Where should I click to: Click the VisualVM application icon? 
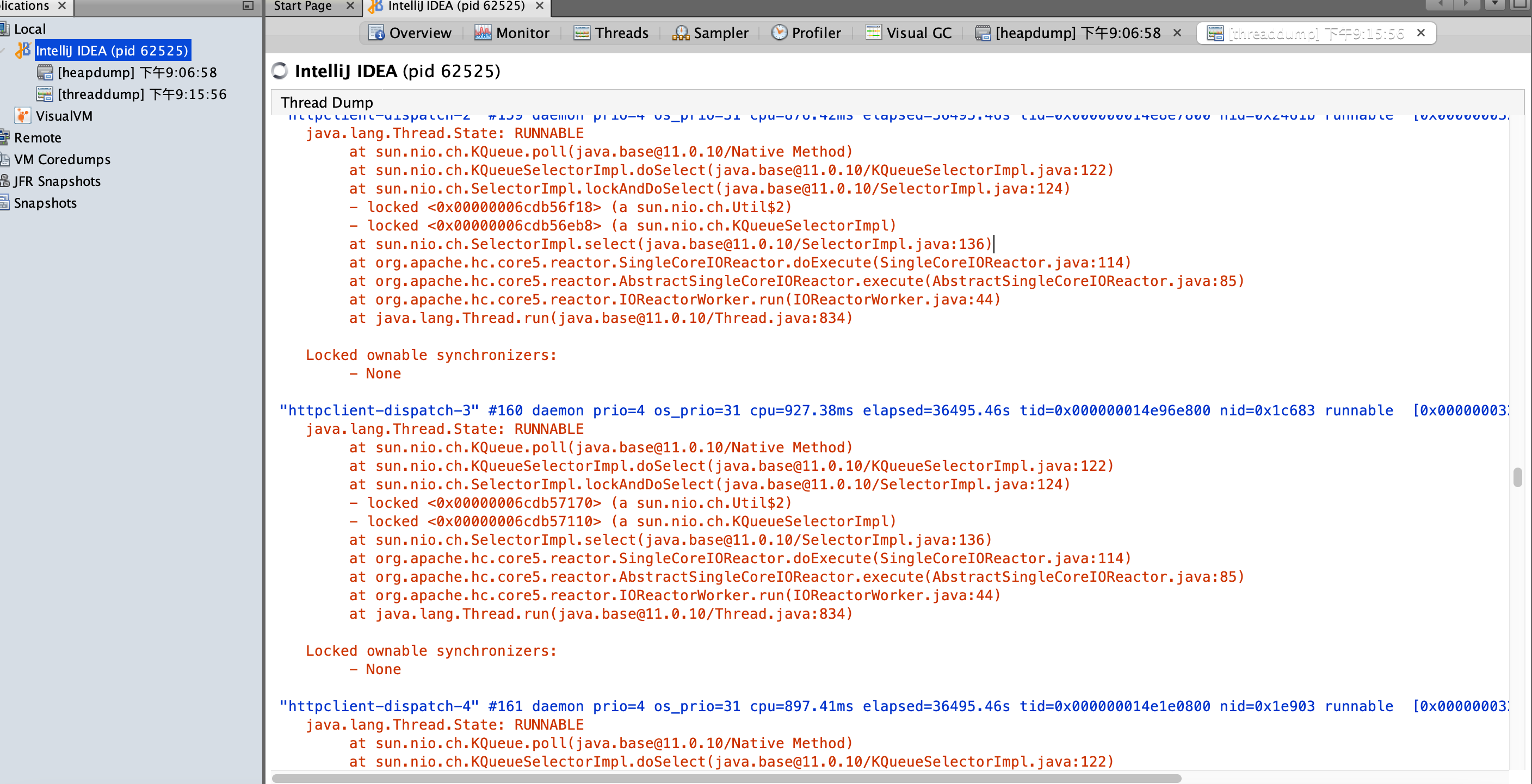click(23, 116)
